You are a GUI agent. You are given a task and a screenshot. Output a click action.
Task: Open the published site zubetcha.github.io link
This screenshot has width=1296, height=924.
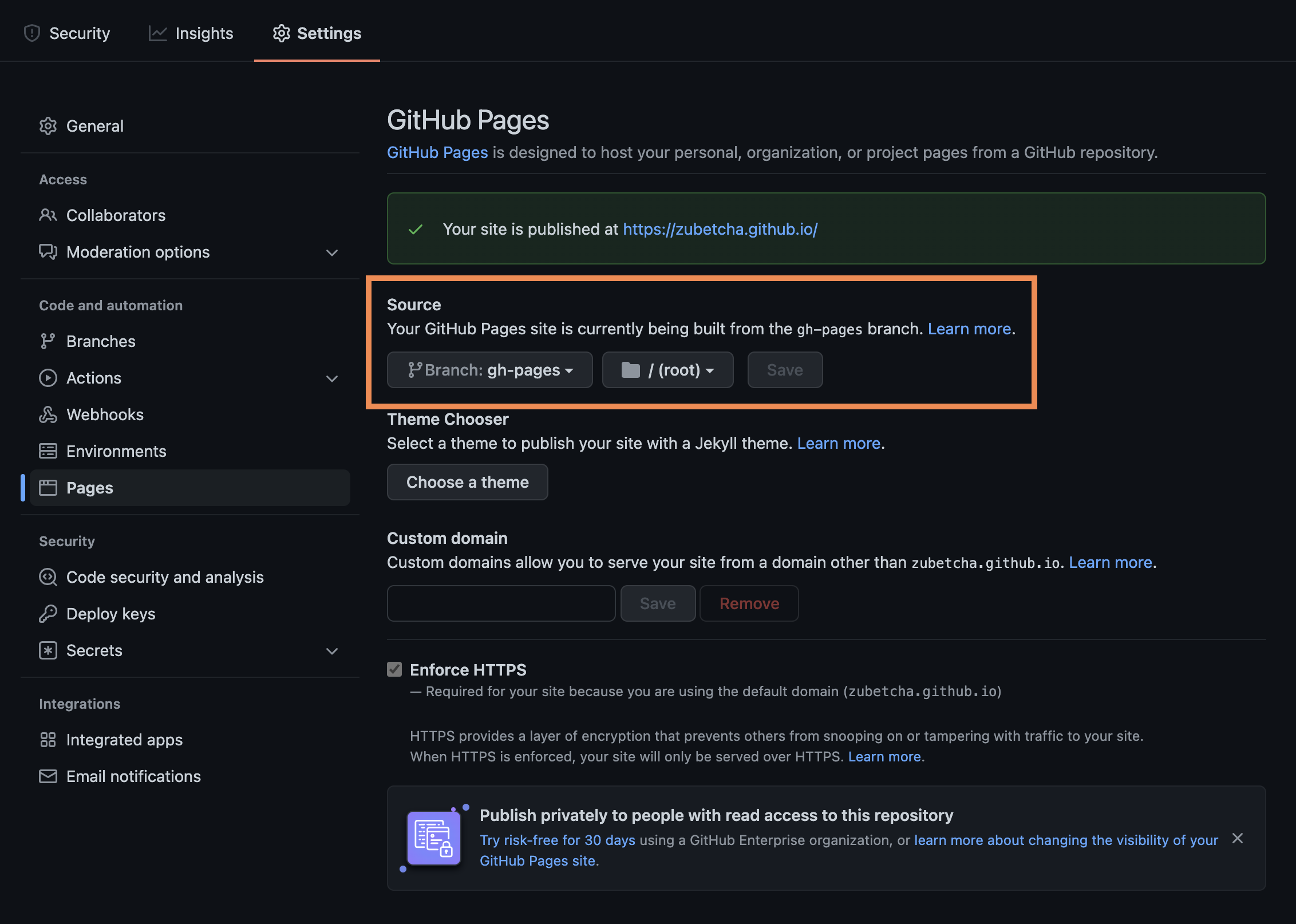coord(720,229)
